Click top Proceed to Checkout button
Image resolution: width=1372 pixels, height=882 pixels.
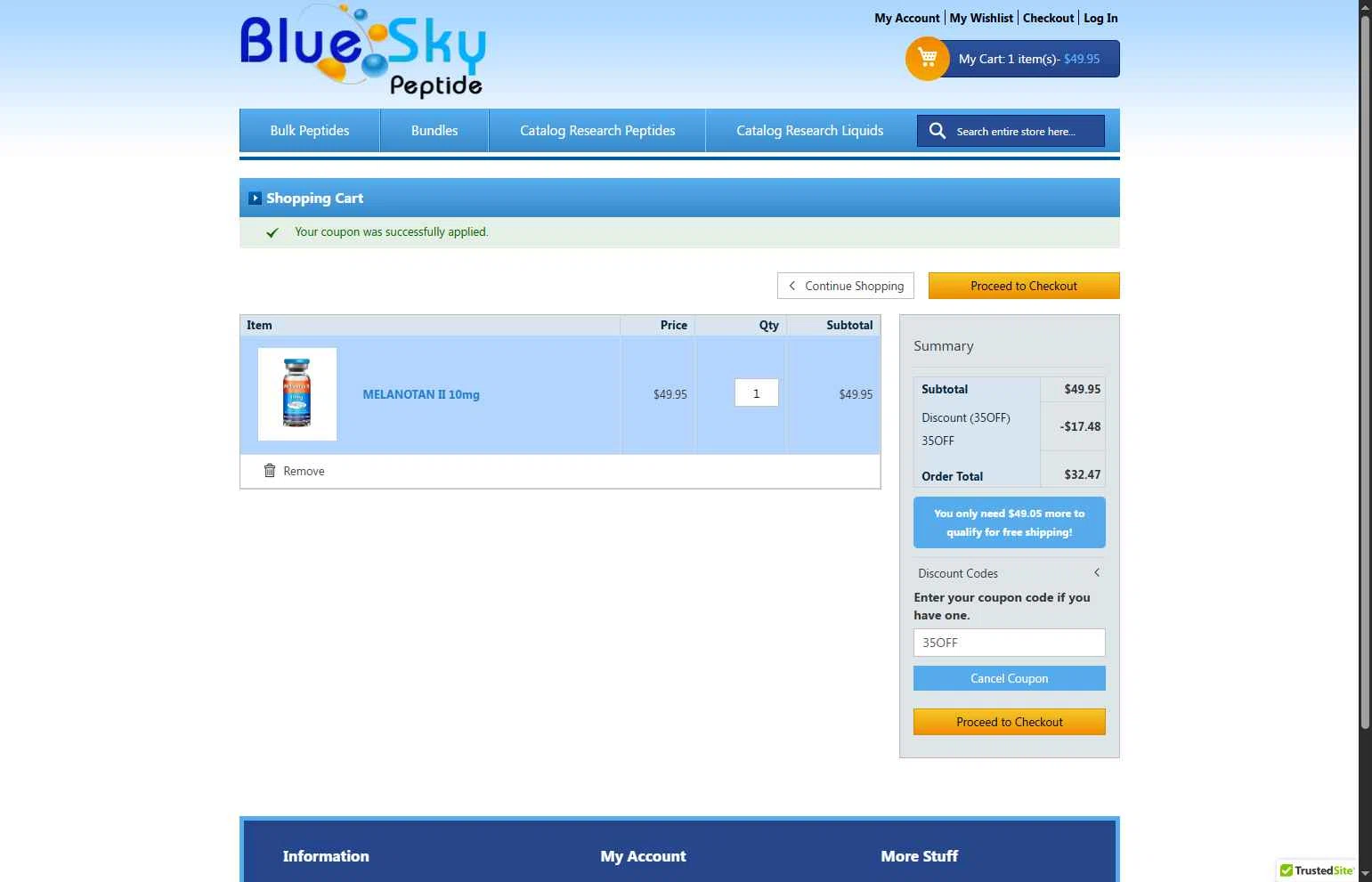pos(1024,286)
